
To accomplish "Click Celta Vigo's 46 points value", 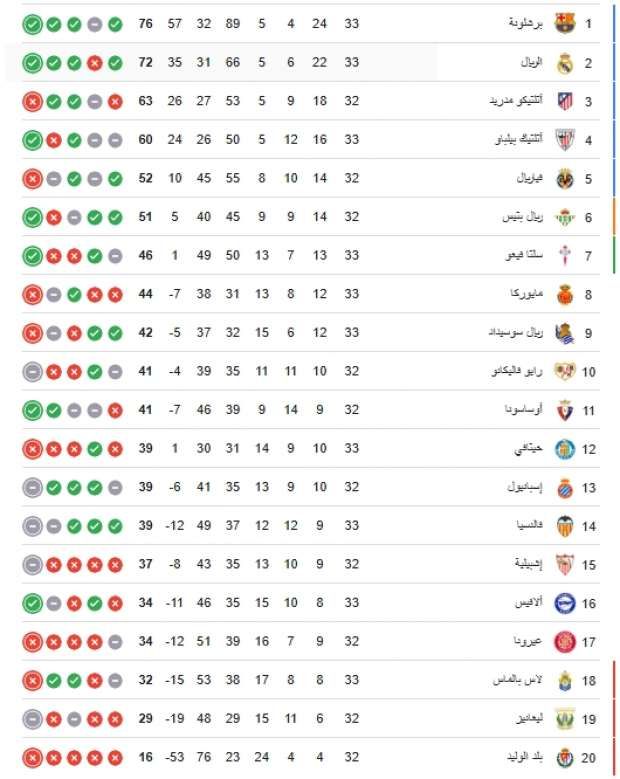I will coord(146,255).
